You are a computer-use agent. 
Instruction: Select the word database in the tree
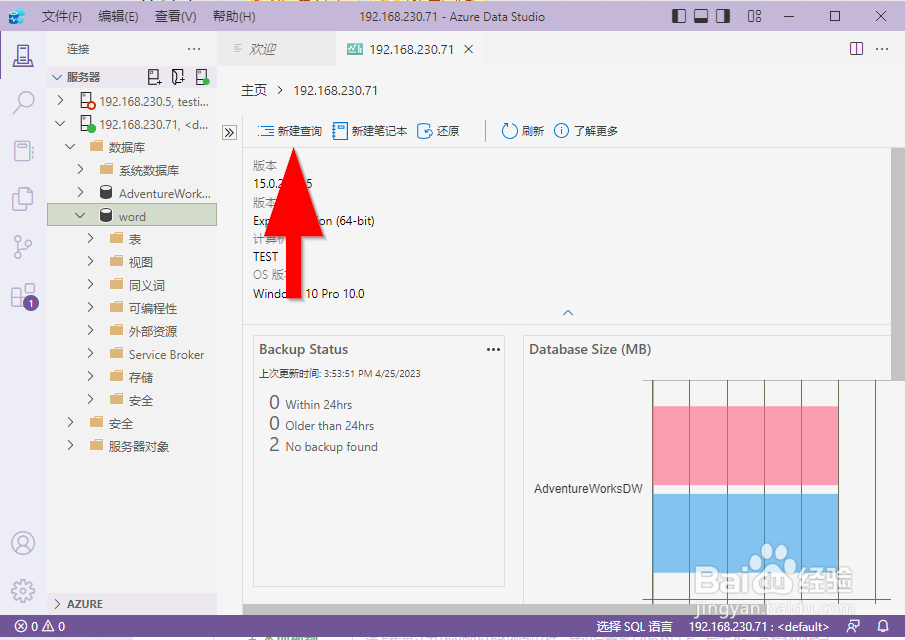pyautogui.click(x=130, y=215)
